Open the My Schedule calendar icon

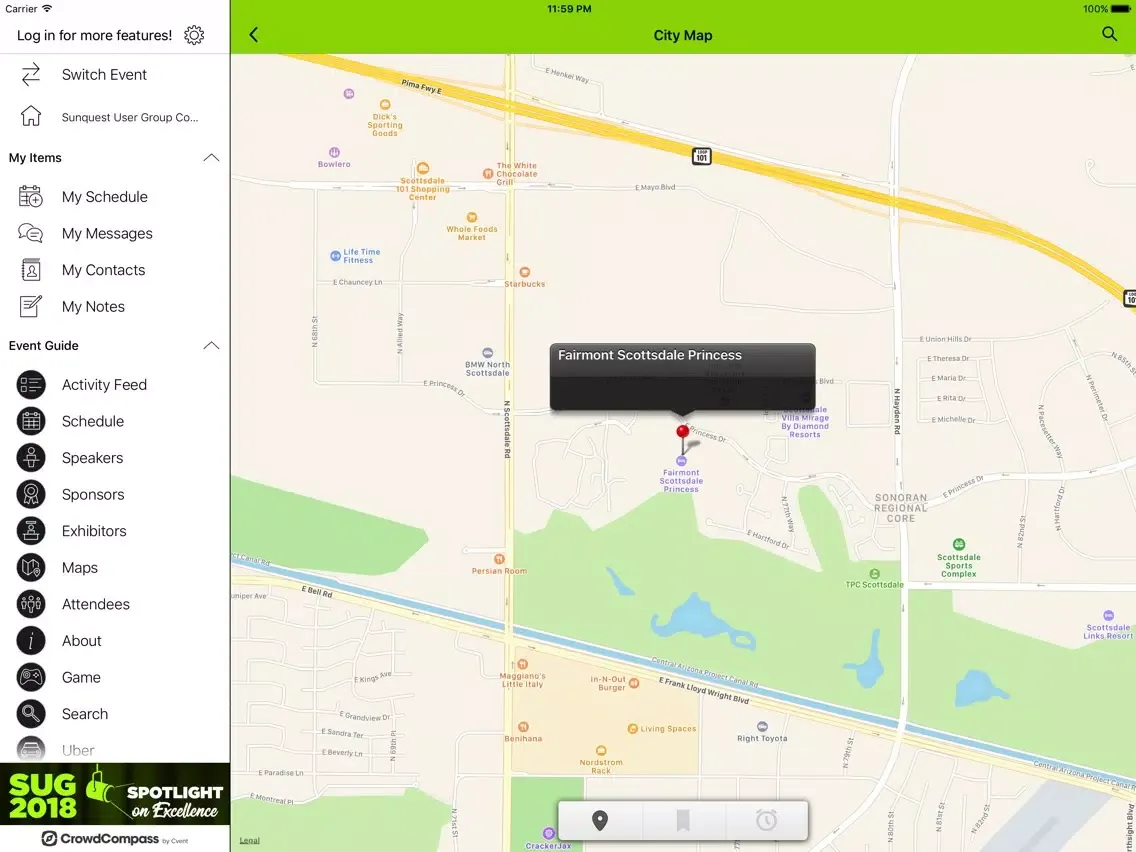click(30, 196)
